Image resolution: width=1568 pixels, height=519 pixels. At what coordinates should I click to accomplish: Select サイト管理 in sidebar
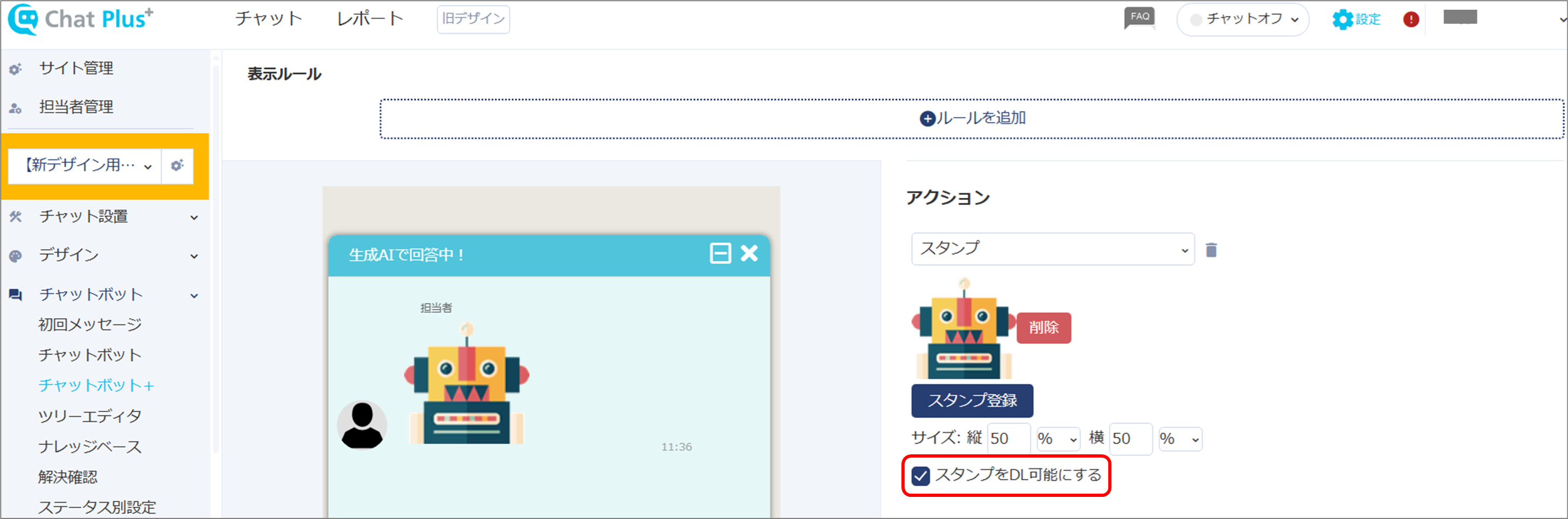(76, 68)
